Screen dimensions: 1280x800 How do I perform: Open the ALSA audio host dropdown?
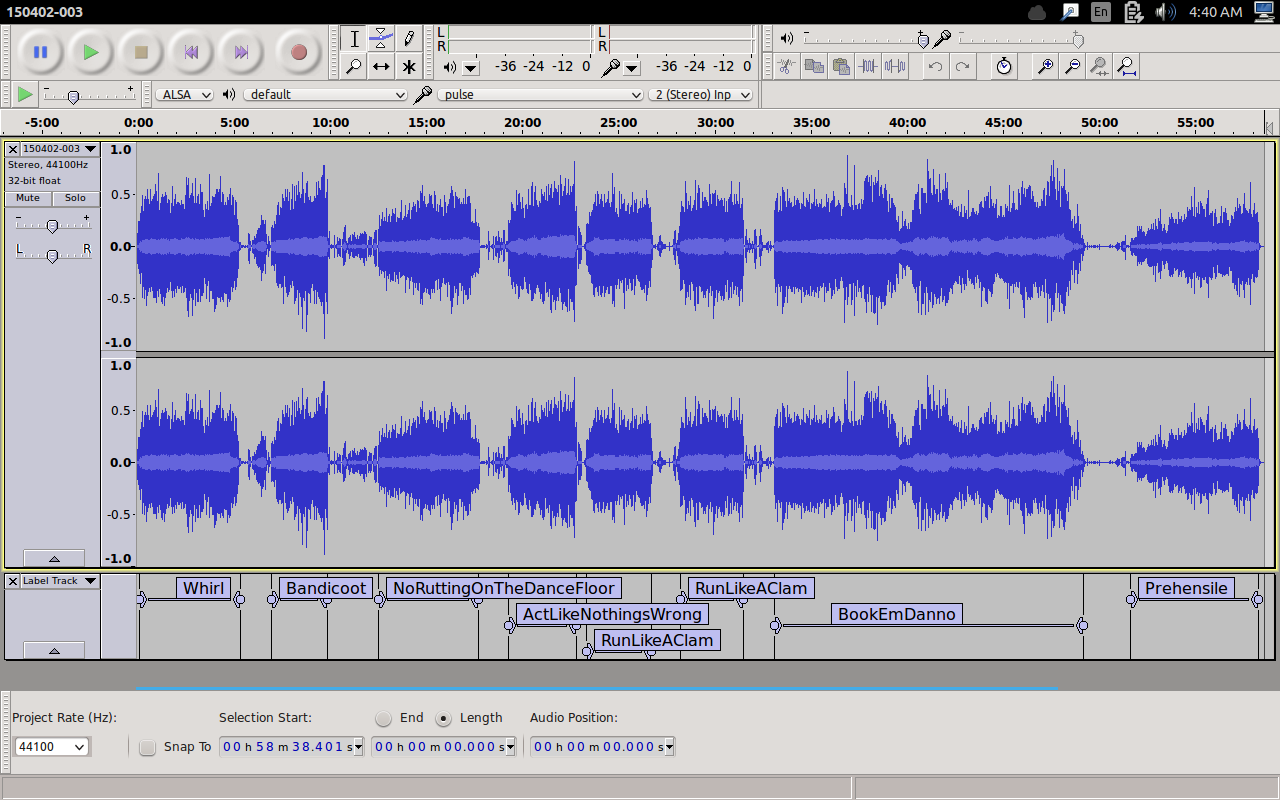185,94
